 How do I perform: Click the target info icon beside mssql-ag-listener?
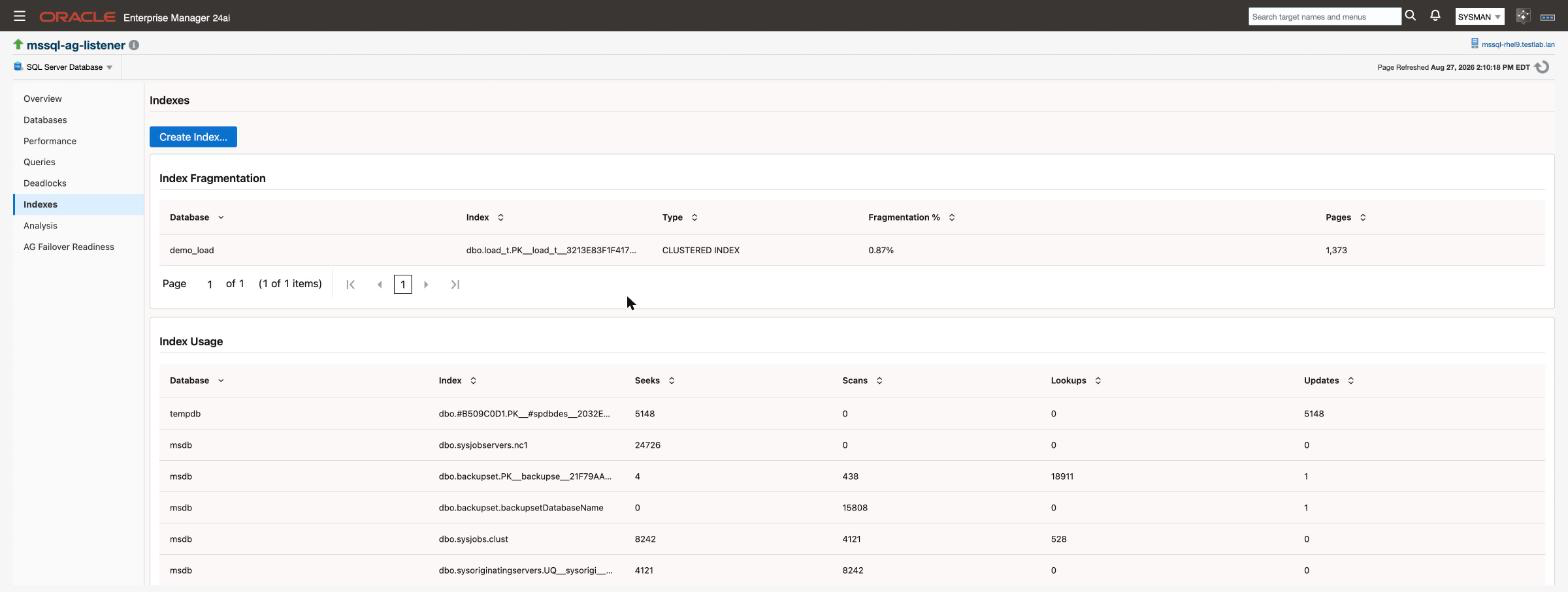click(134, 45)
